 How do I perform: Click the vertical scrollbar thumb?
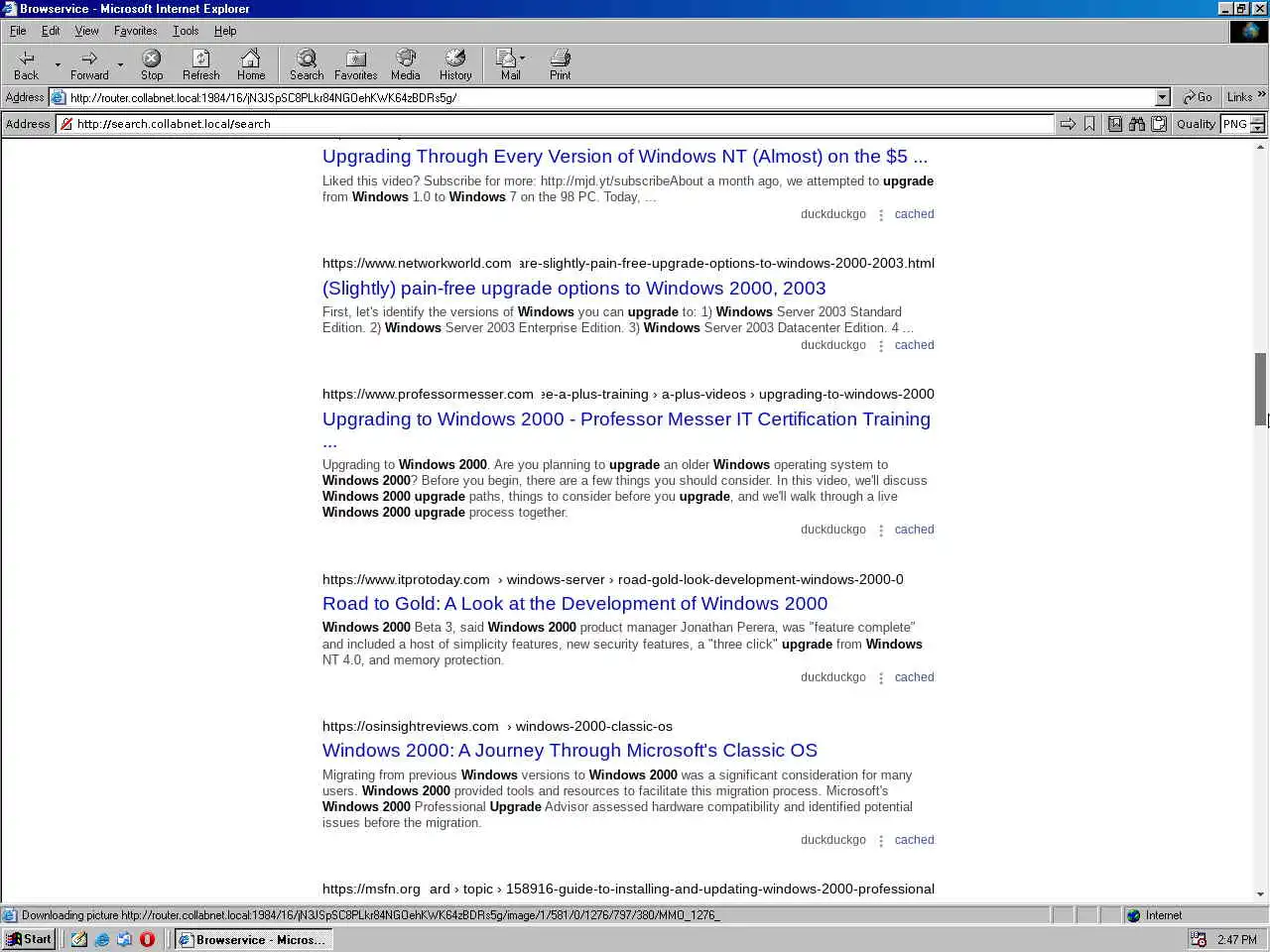(1260, 389)
